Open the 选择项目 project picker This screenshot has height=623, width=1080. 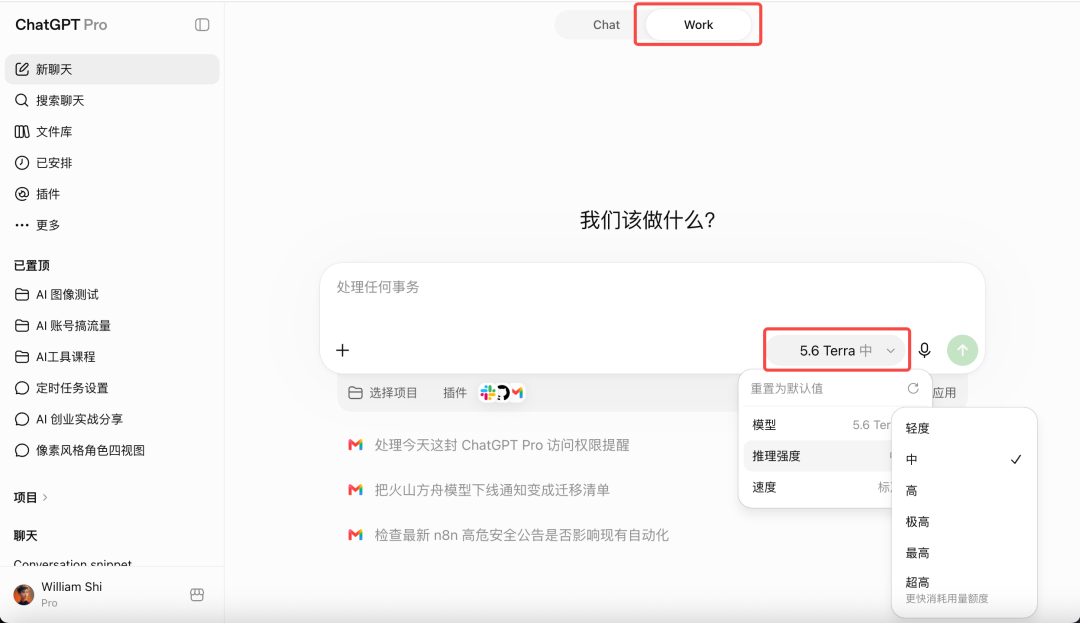[383, 393]
